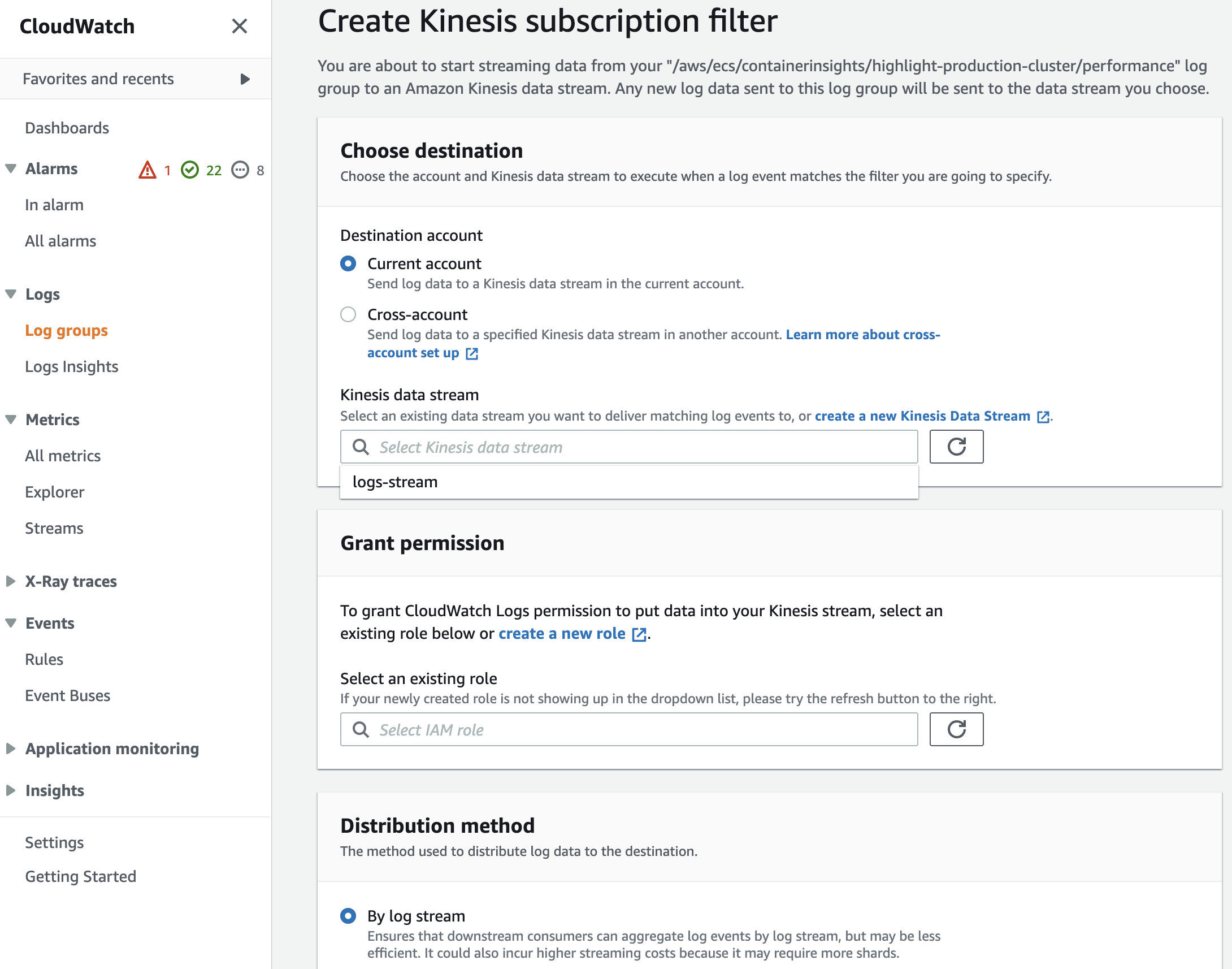Close the CloudWatch sidebar with the X icon
The width and height of the screenshot is (1232, 969).
pyautogui.click(x=239, y=26)
